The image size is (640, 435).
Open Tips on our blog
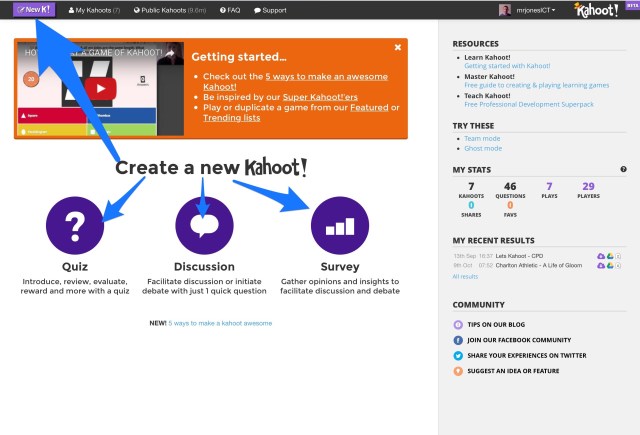[x=496, y=324]
